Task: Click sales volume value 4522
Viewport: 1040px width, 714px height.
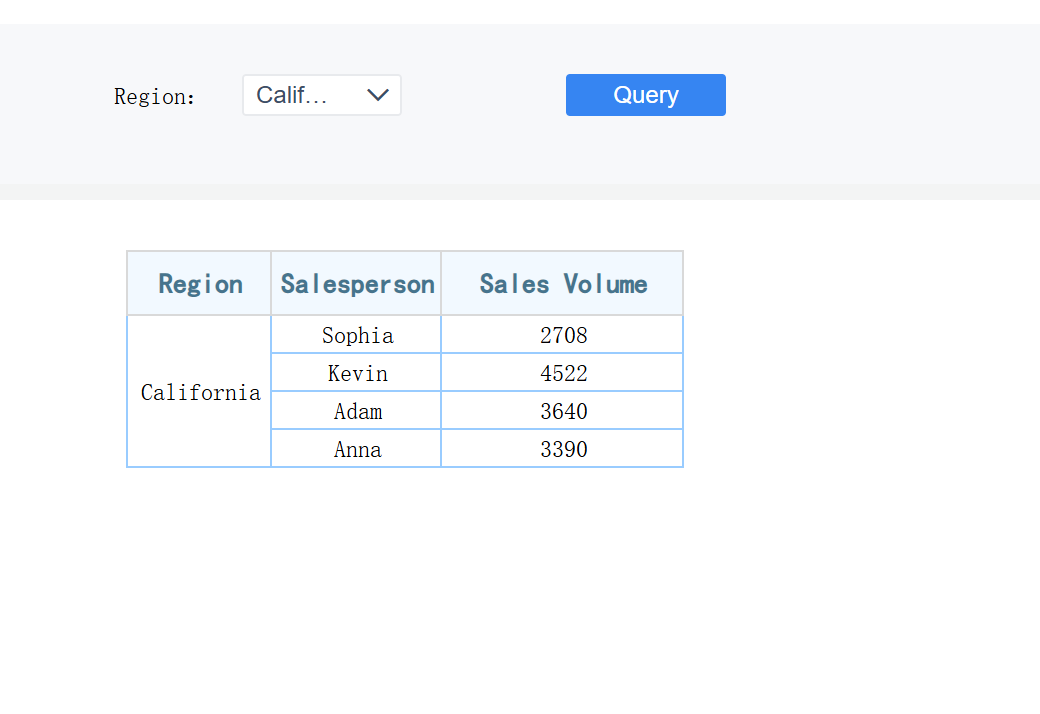Action: click(562, 373)
